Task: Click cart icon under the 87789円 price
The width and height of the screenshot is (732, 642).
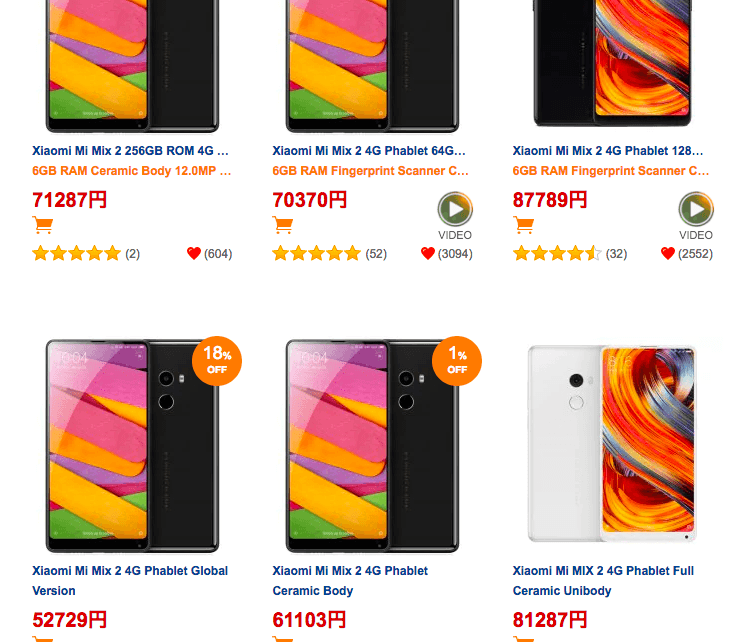Action: pyautogui.click(x=523, y=225)
